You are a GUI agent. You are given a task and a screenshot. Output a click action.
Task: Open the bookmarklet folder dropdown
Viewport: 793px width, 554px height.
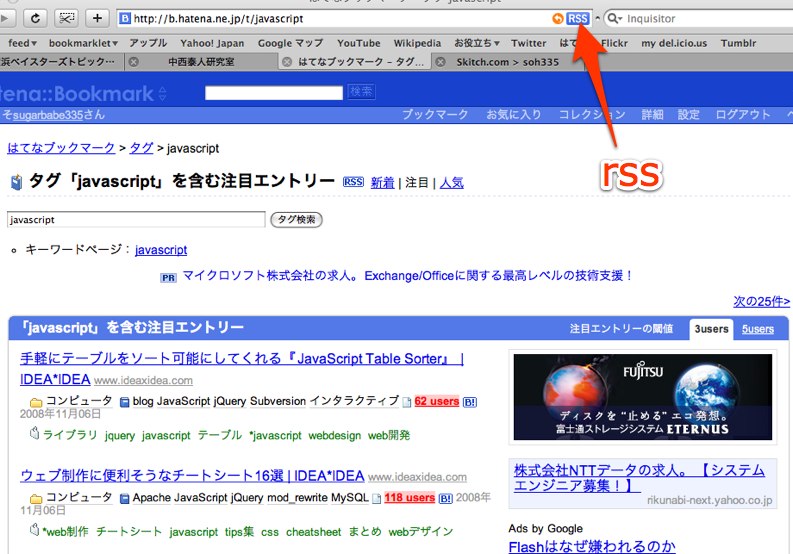tap(83, 43)
